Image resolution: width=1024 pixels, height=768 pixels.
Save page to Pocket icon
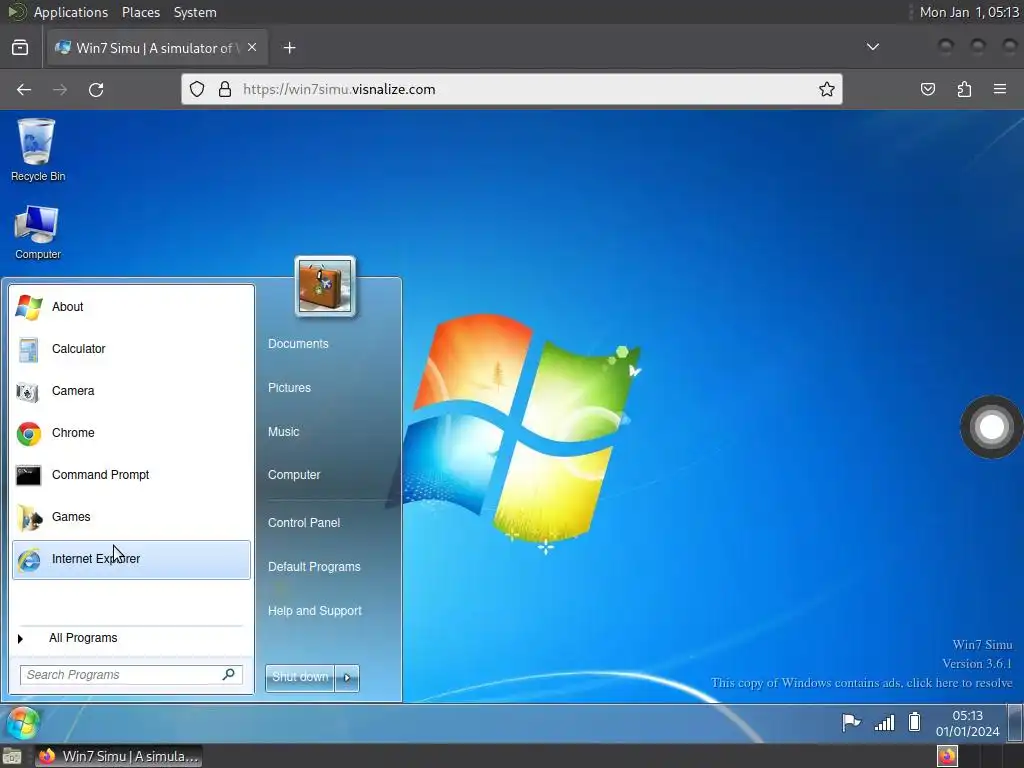[927, 89]
